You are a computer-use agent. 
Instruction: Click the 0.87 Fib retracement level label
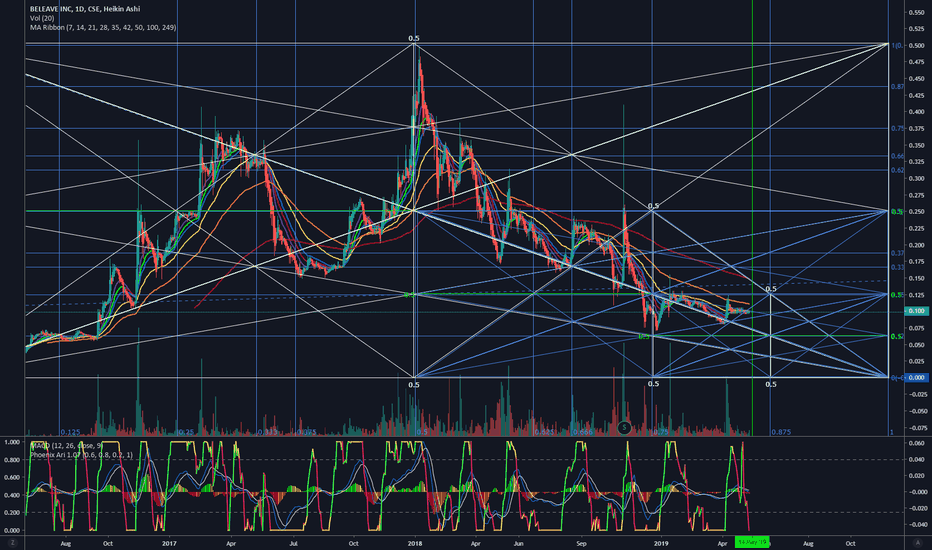[x=897, y=87]
